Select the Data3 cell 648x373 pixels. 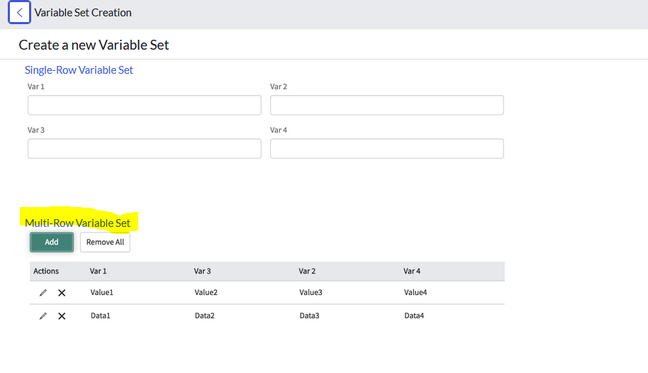[x=310, y=316]
